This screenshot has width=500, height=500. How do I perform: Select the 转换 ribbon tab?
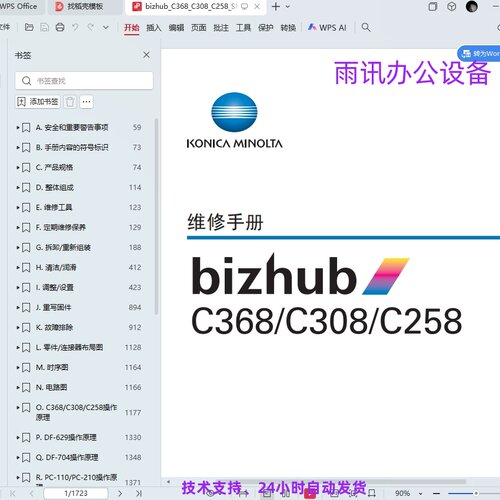point(288,28)
